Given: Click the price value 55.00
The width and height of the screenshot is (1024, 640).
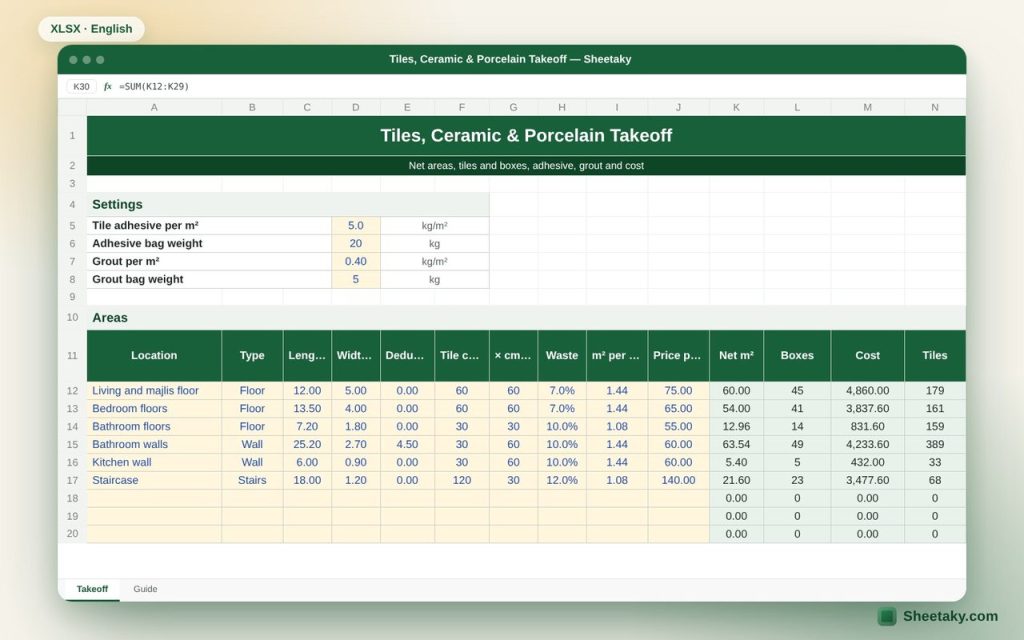Looking at the screenshot, I should coord(678,426).
